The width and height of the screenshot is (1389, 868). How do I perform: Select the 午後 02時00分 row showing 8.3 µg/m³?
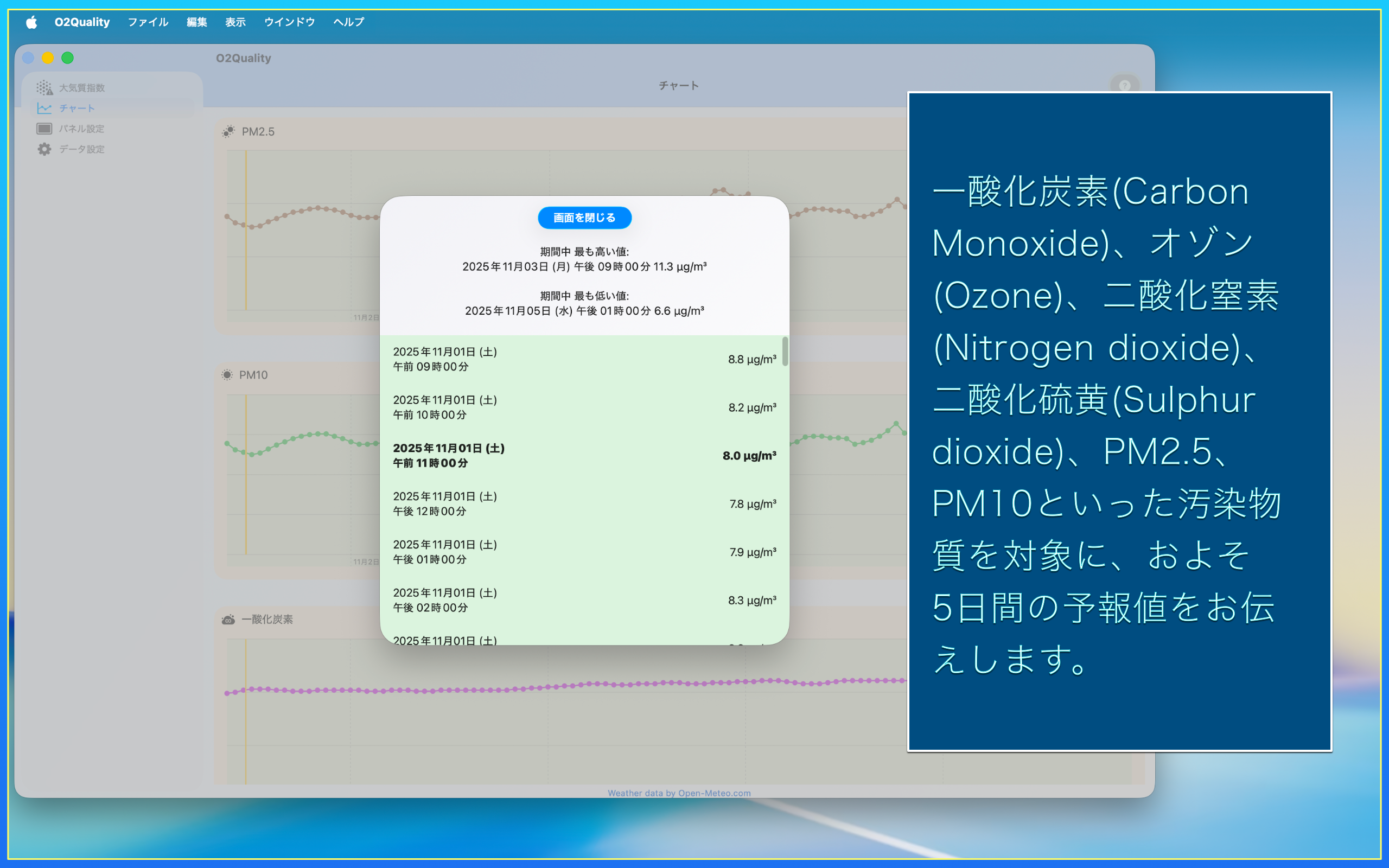coord(584,601)
